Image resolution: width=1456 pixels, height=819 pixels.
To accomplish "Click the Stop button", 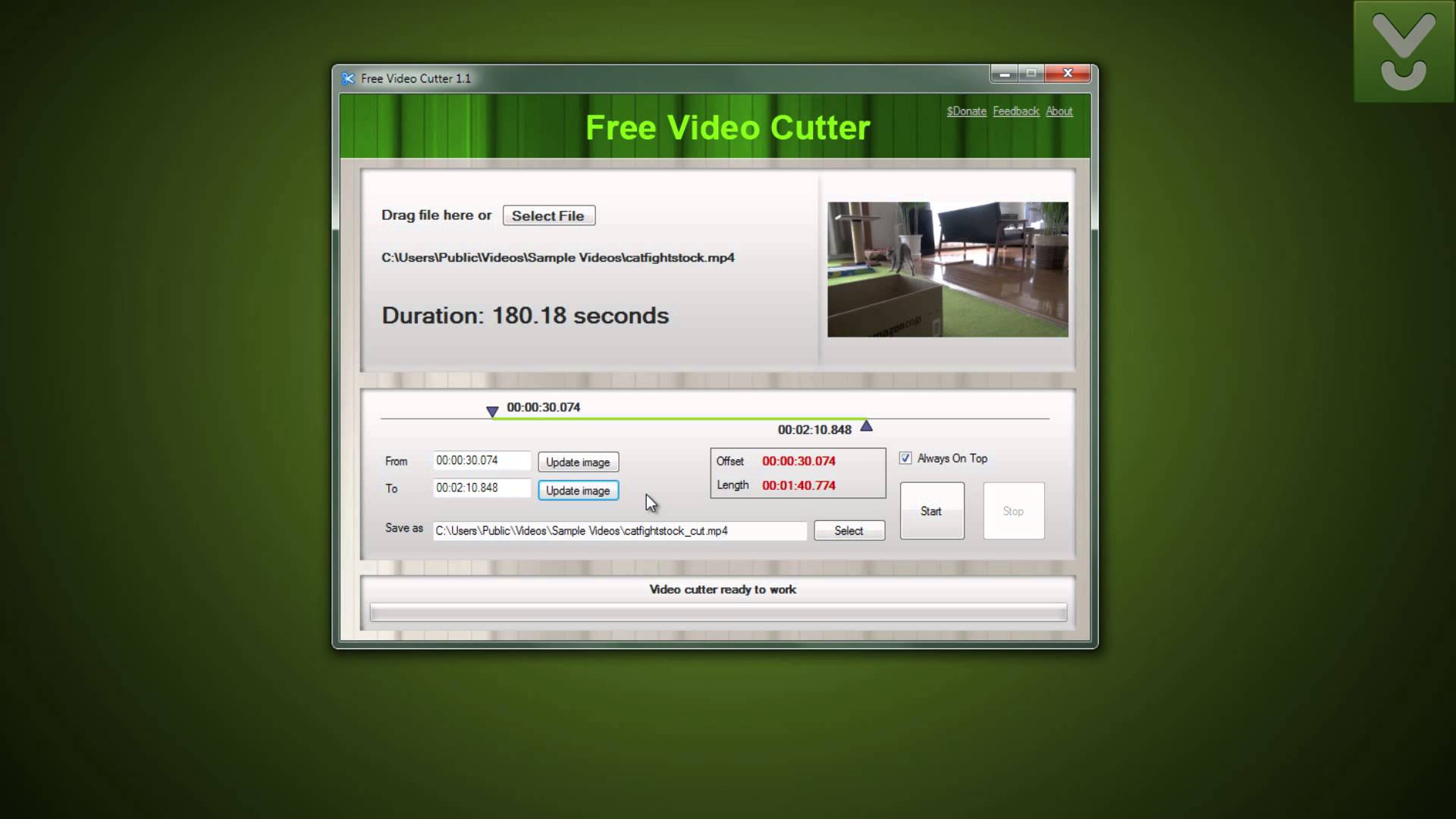I will 1013,511.
